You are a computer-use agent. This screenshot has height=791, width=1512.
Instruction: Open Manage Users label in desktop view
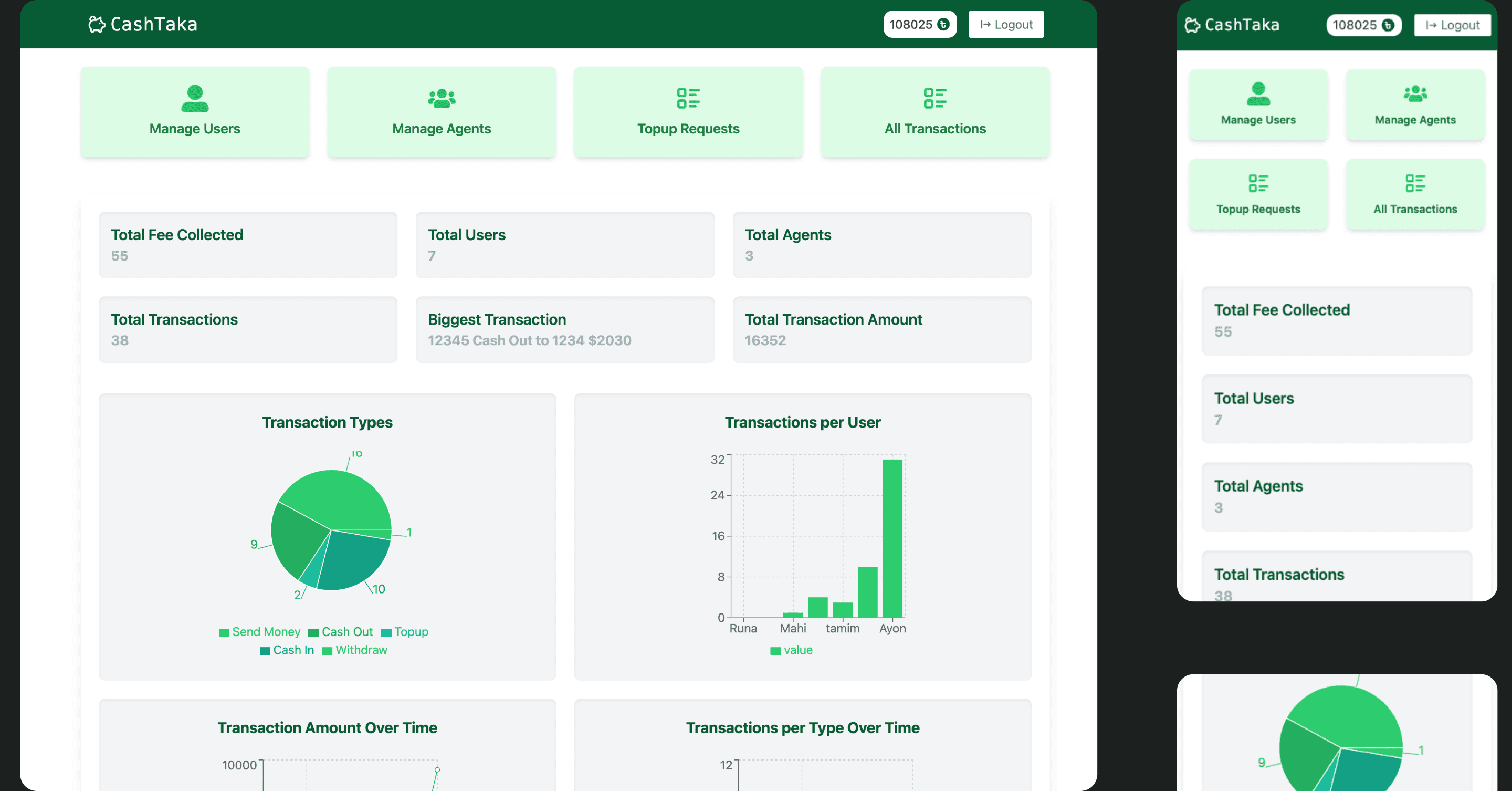pos(195,129)
